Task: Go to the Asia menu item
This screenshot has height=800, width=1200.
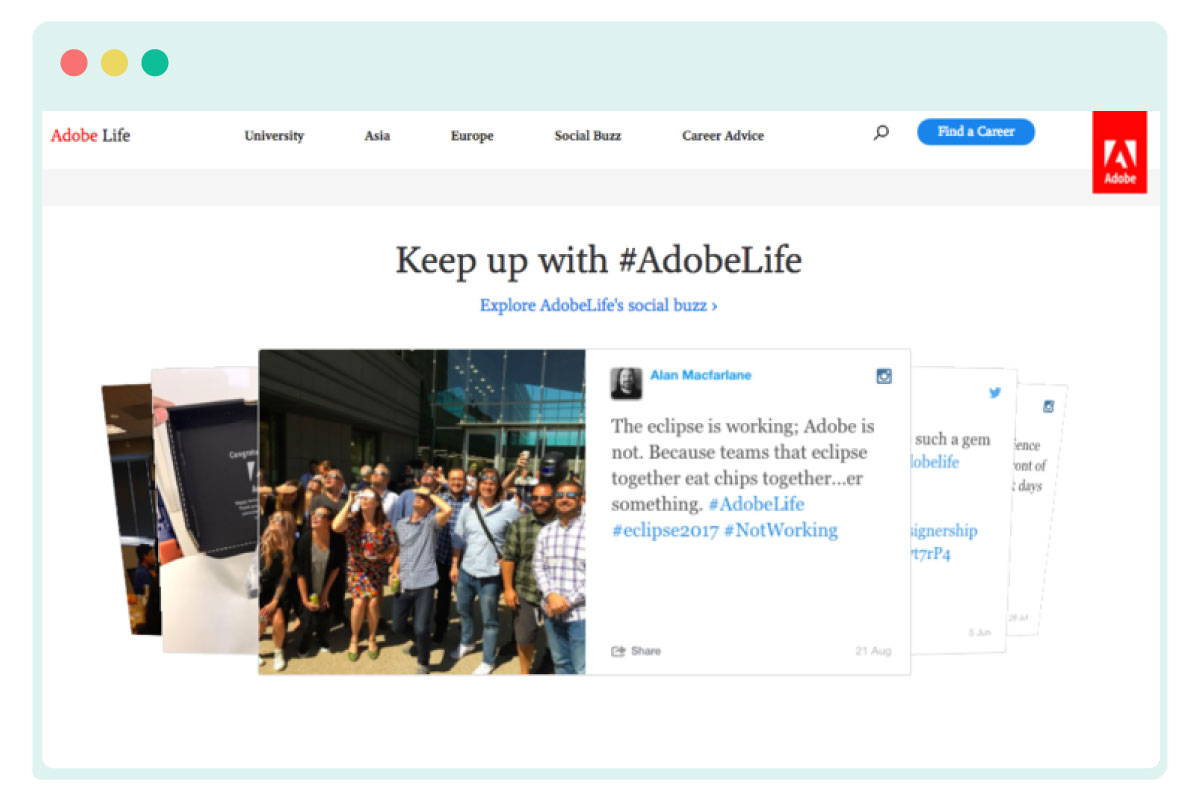Action: 377,136
